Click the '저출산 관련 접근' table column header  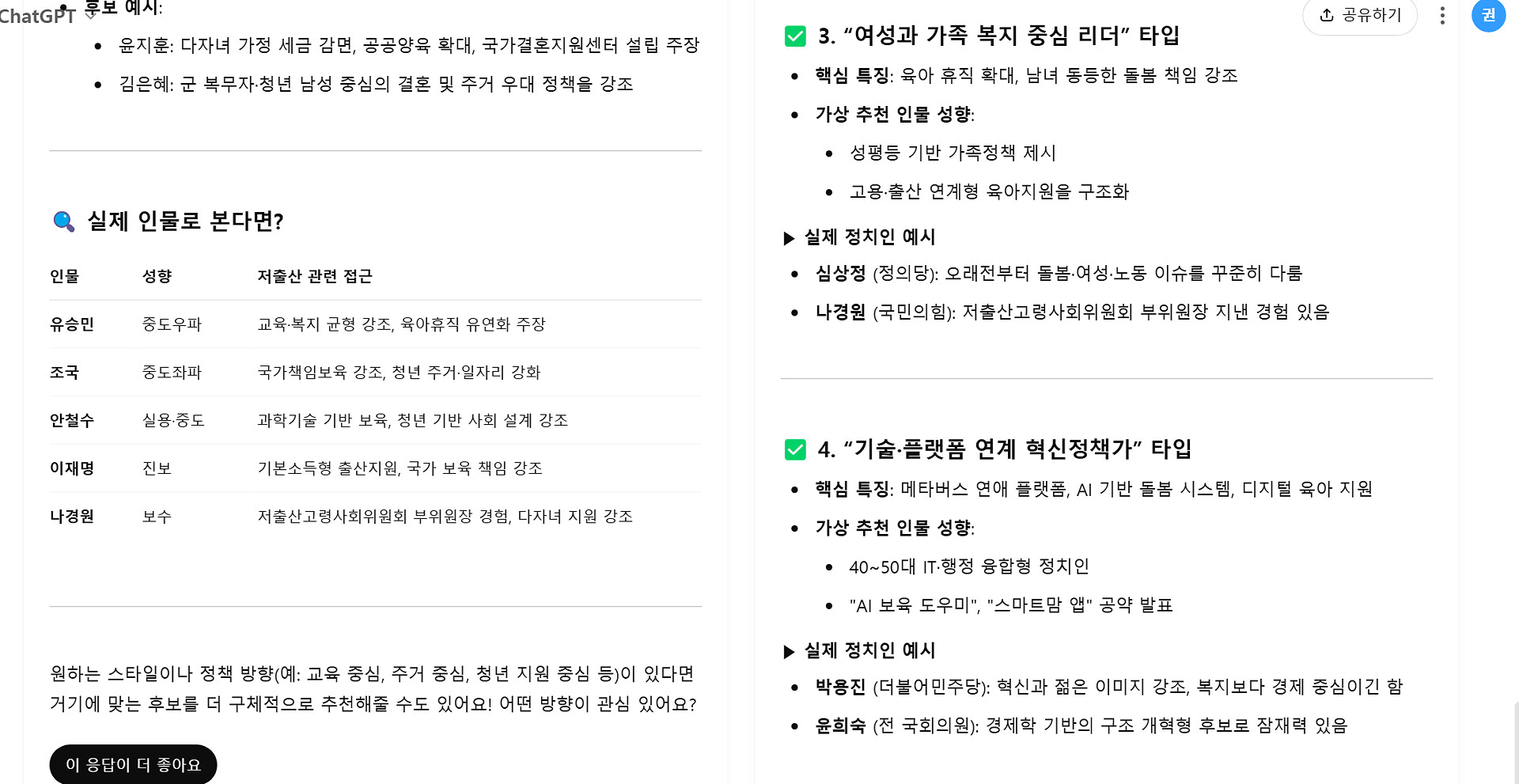[x=314, y=276]
